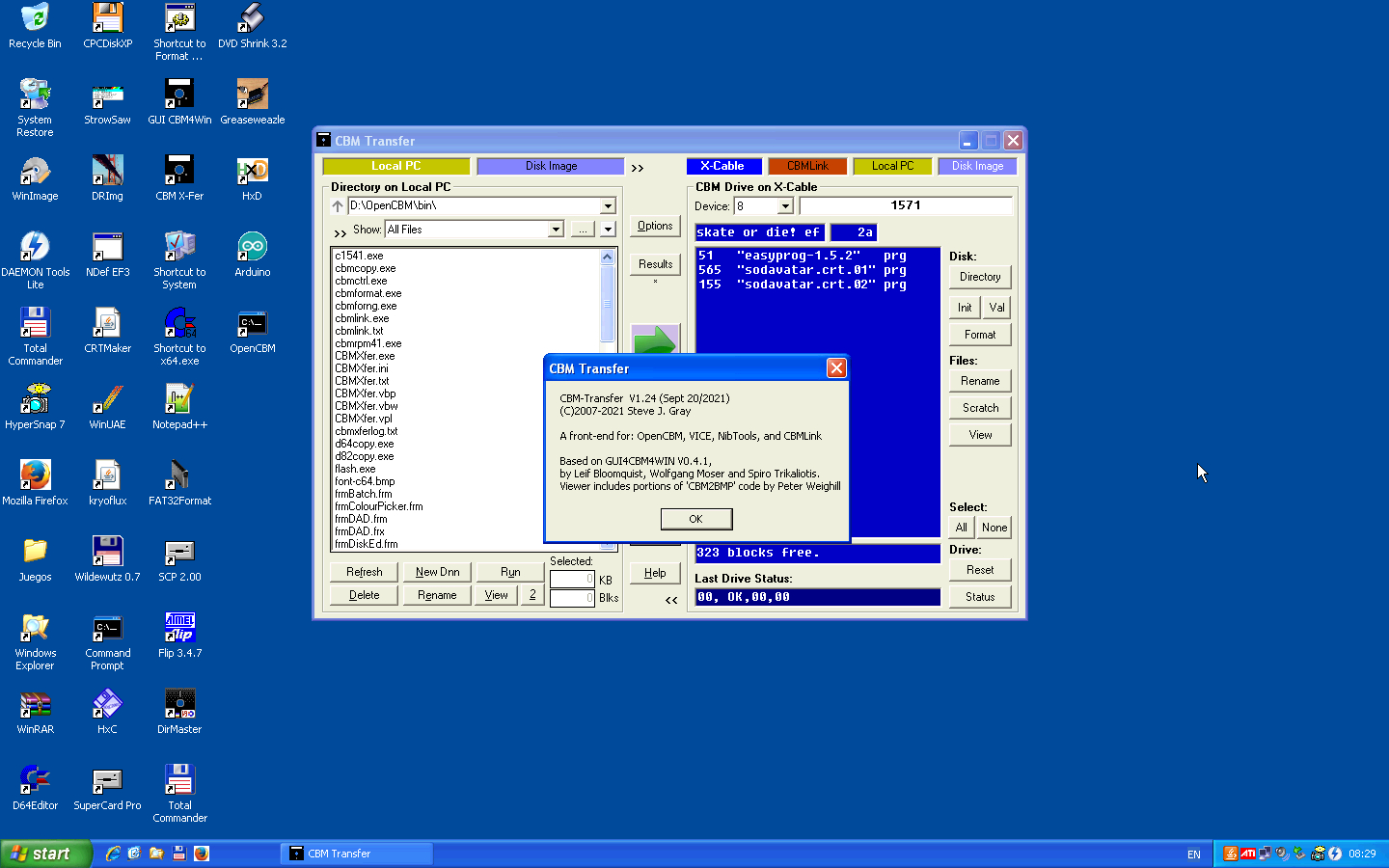This screenshot has height=868, width=1389.
Task: Click the Selected KB field
Action: pos(572,580)
